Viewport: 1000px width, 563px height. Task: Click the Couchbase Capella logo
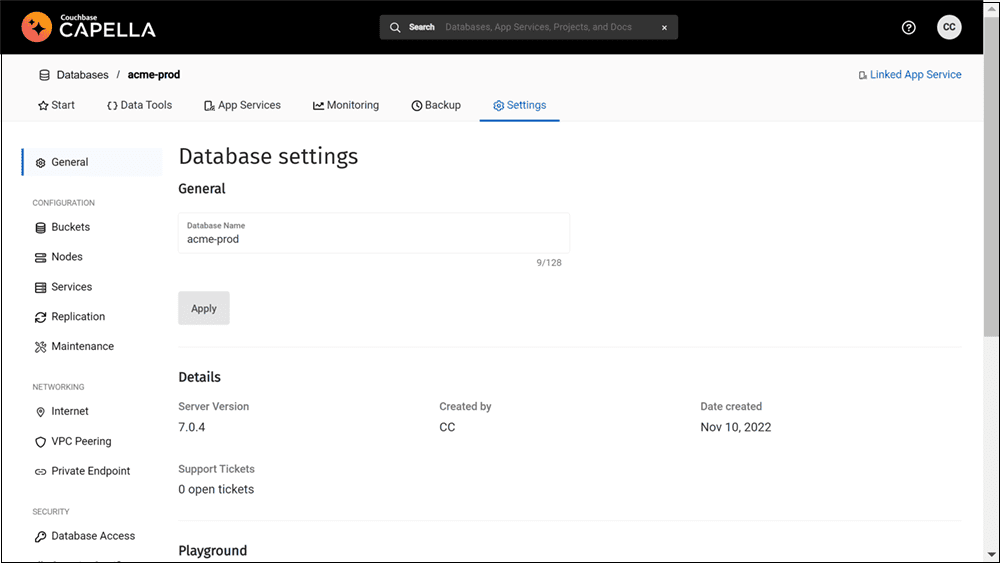pos(89,27)
